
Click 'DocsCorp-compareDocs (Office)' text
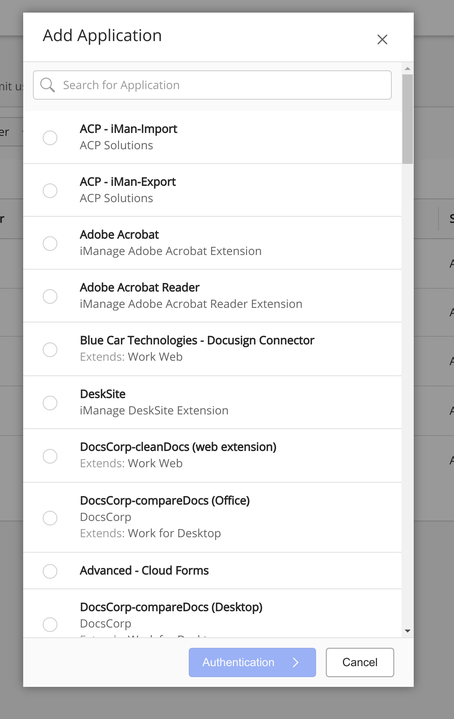click(x=165, y=500)
